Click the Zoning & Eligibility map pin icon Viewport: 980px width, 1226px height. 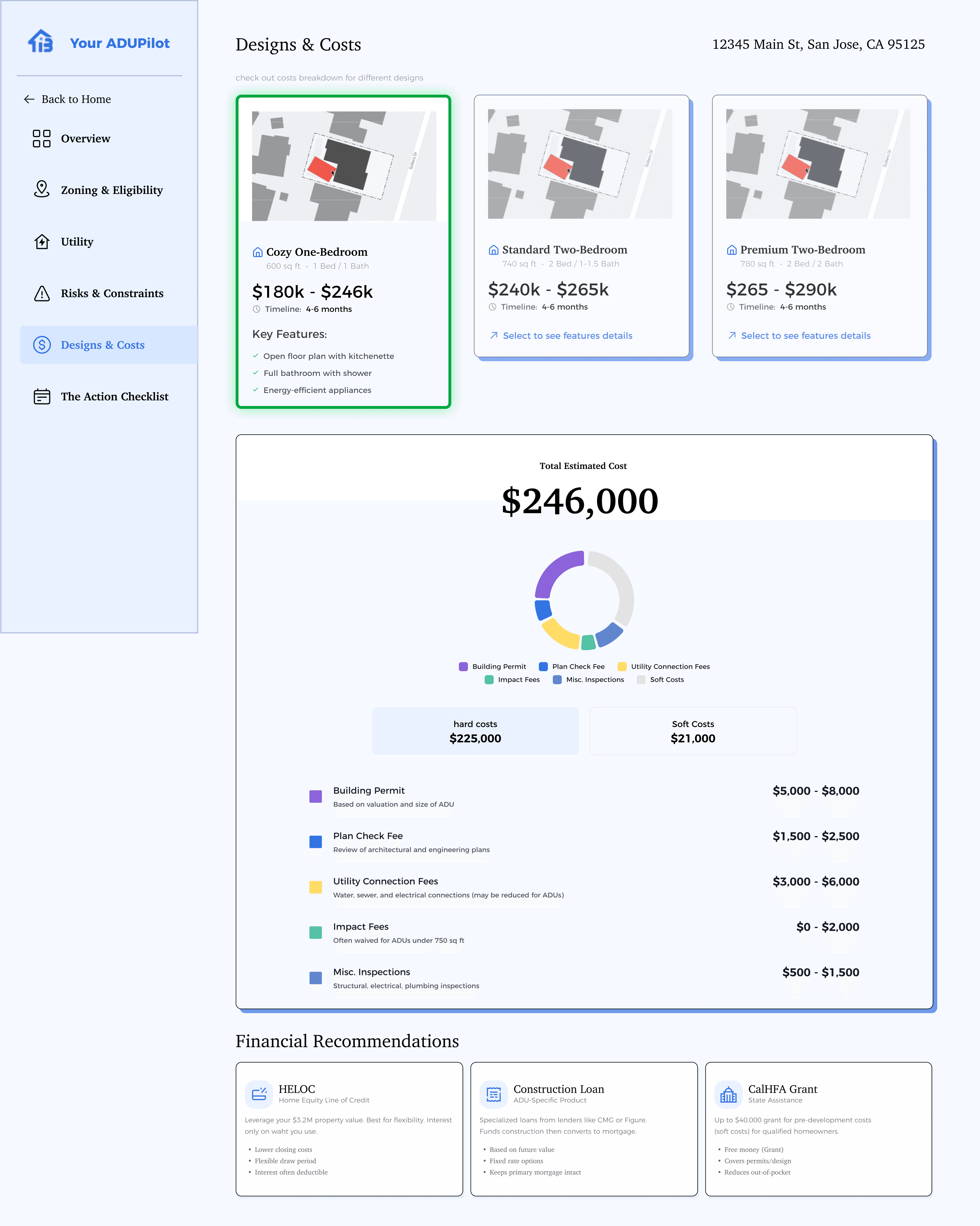click(x=41, y=190)
